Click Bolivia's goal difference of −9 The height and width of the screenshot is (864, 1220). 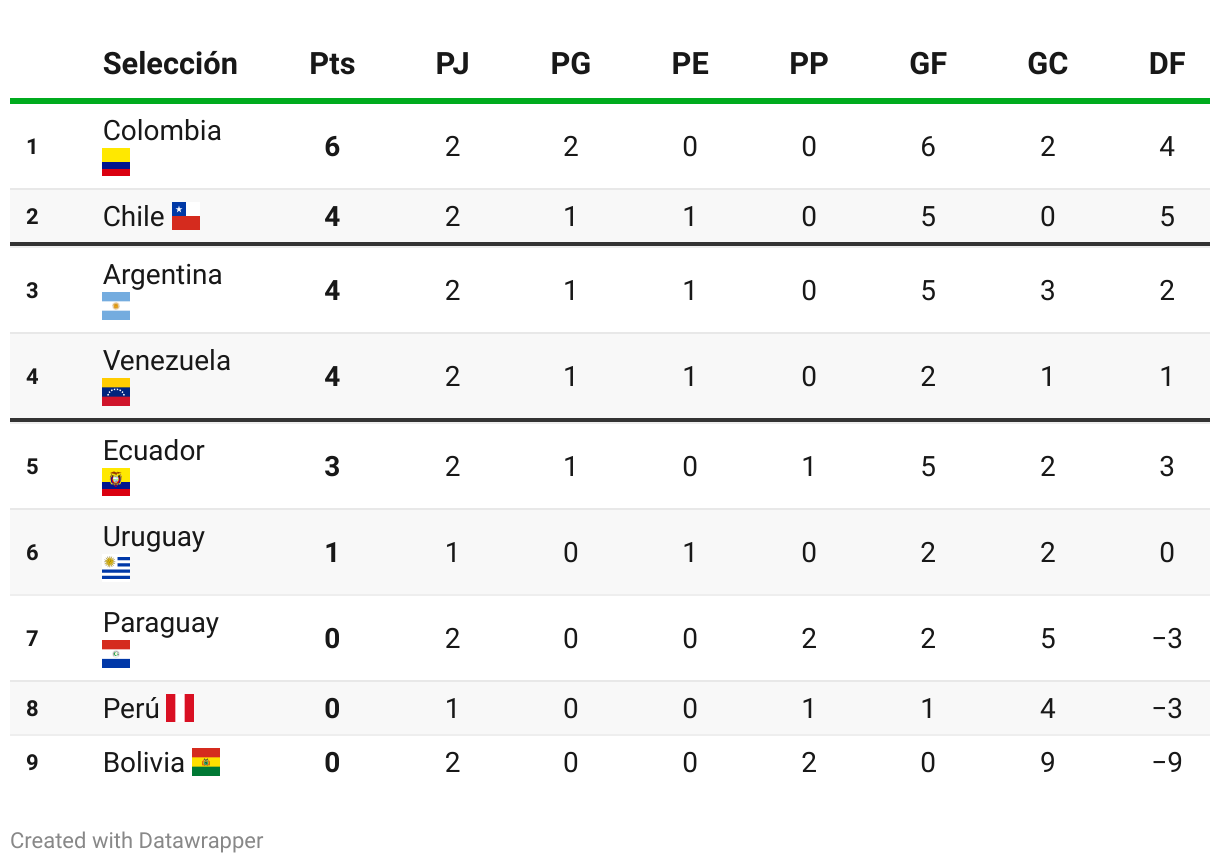point(1166,763)
